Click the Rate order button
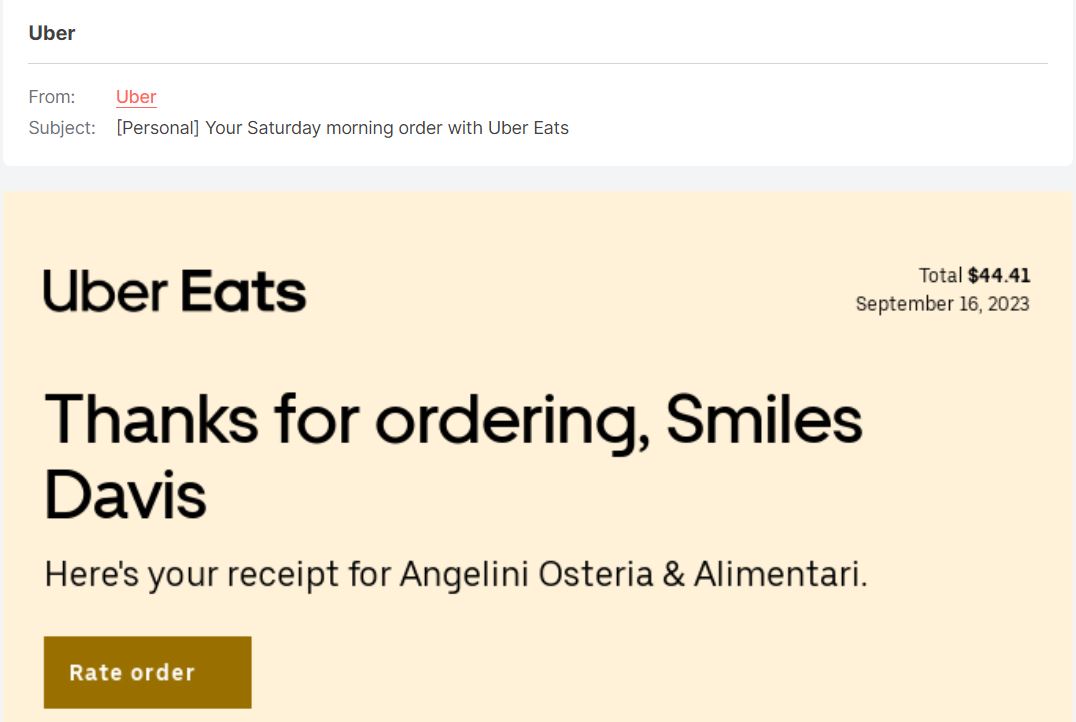The image size is (1076, 722). click(147, 672)
